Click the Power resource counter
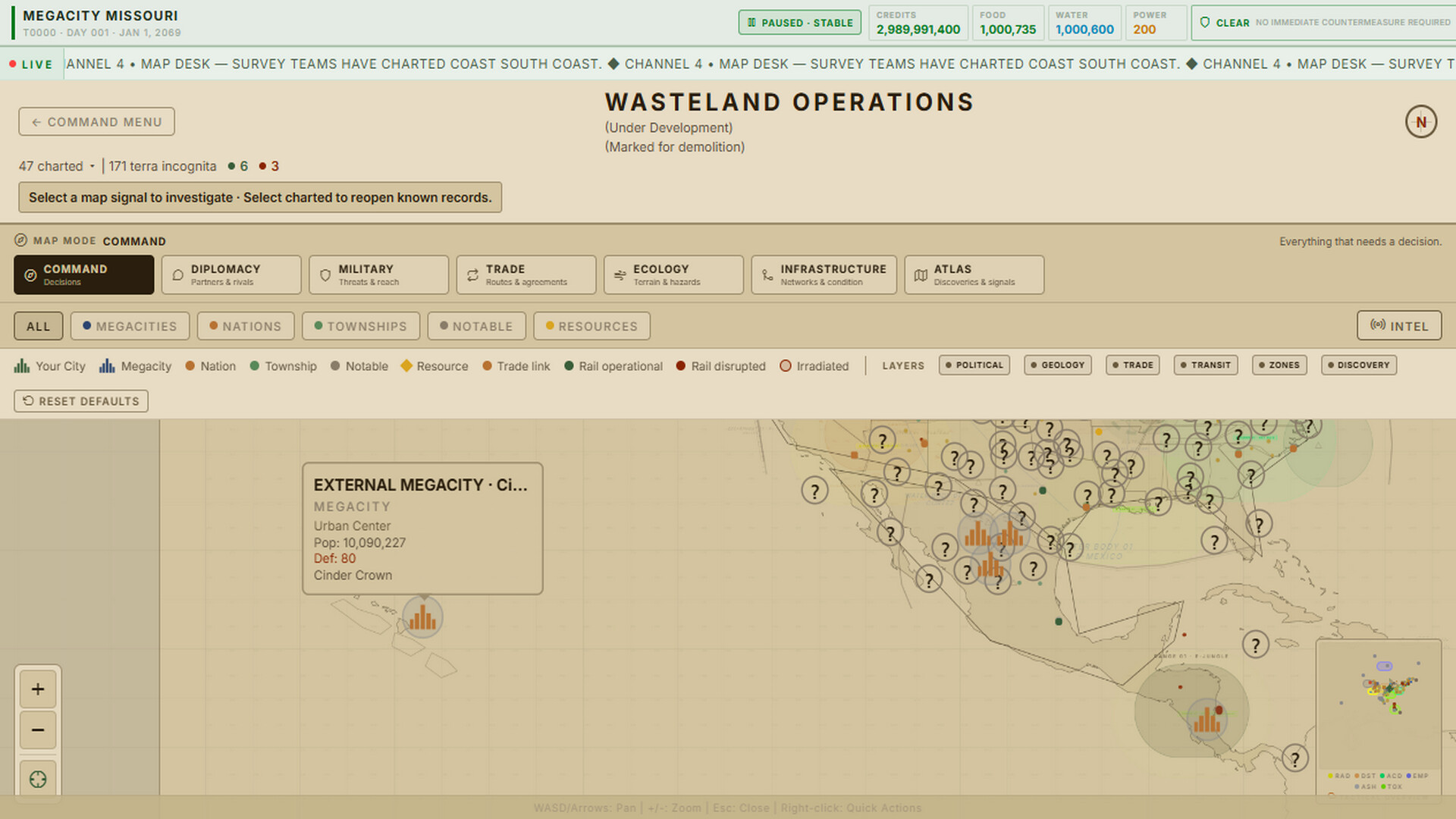Viewport: 1456px width, 819px height. point(1156,23)
